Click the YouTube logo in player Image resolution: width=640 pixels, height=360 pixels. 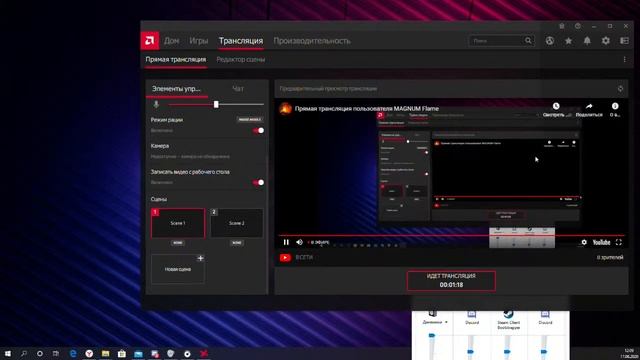point(601,242)
